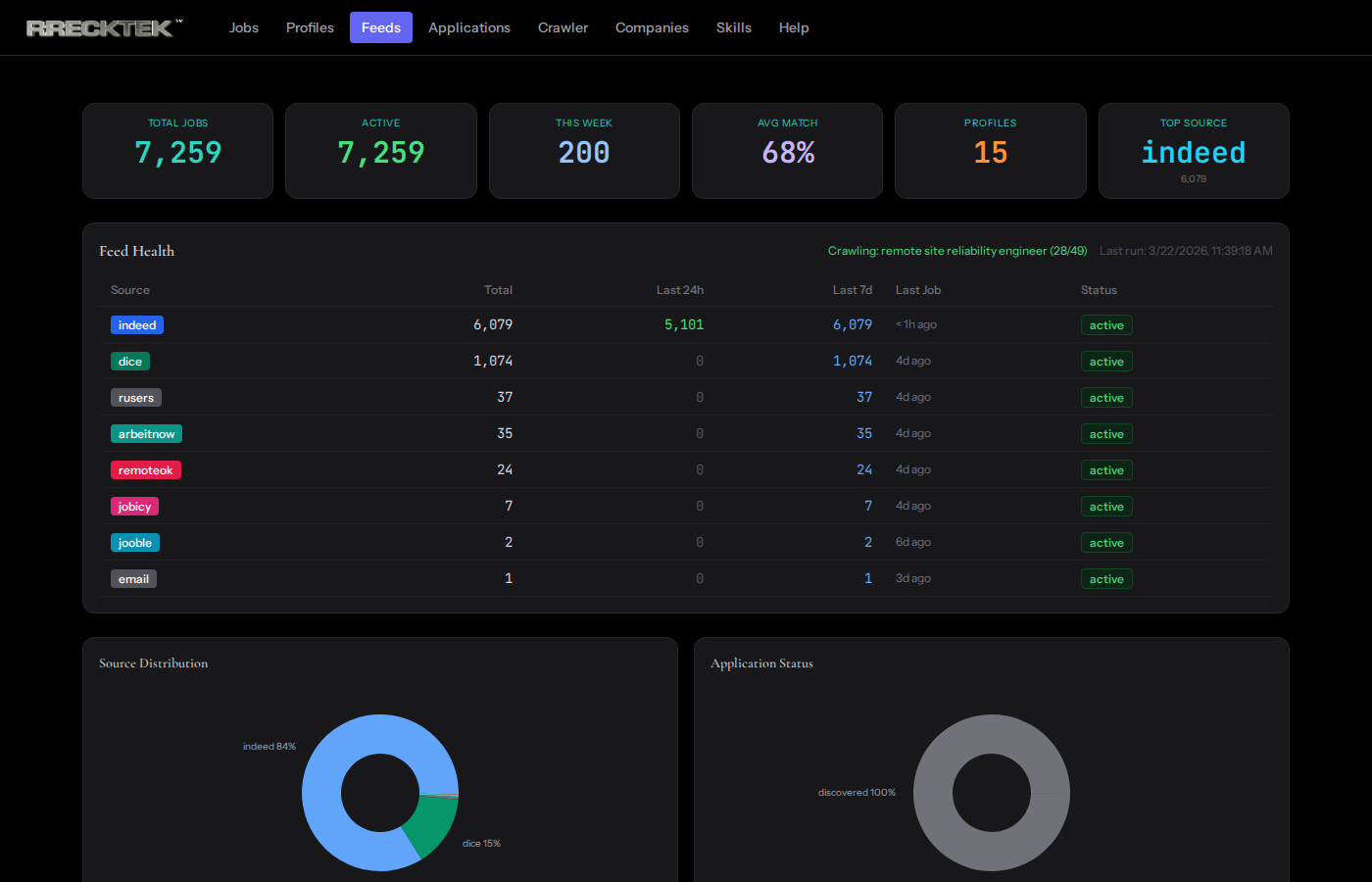The height and width of the screenshot is (882, 1372).
Task: Click the jooble source badge
Action: (x=135, y=543)
